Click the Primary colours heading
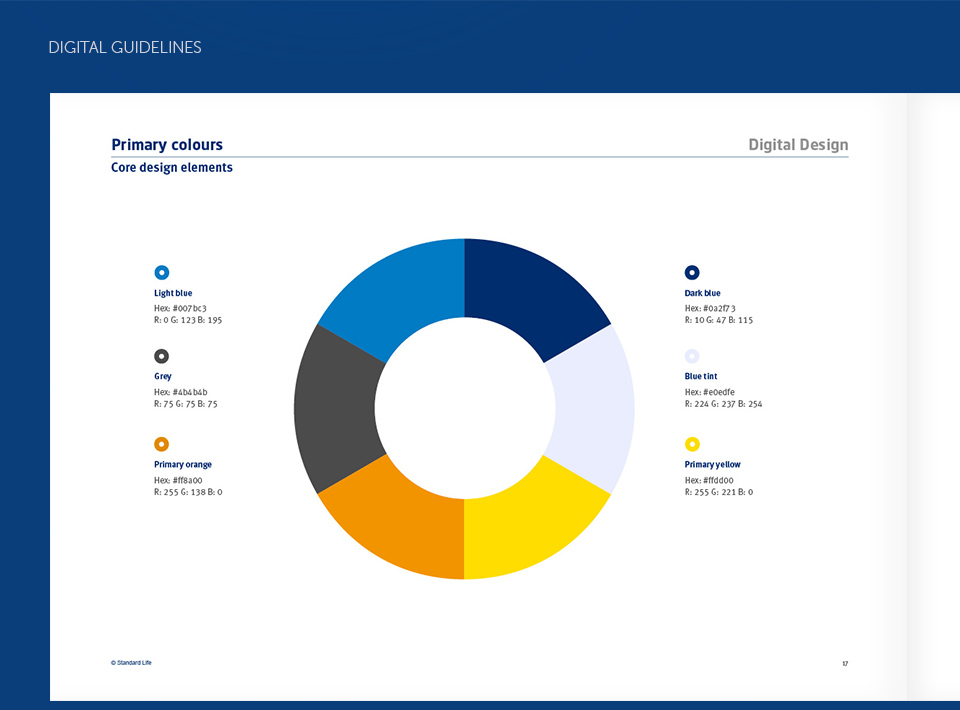Screen dimensions: 960x710 point(167,145)
